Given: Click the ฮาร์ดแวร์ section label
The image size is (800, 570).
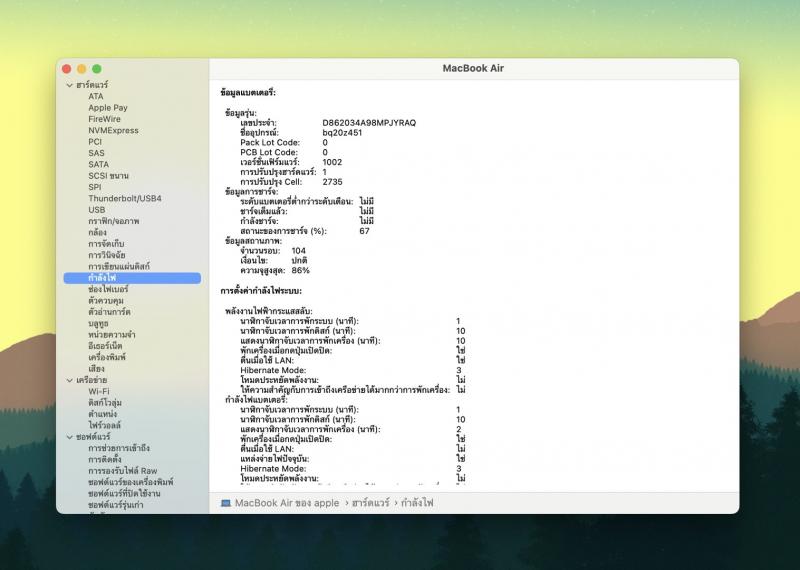Looking at the screenshot, I should click(92, 85).
